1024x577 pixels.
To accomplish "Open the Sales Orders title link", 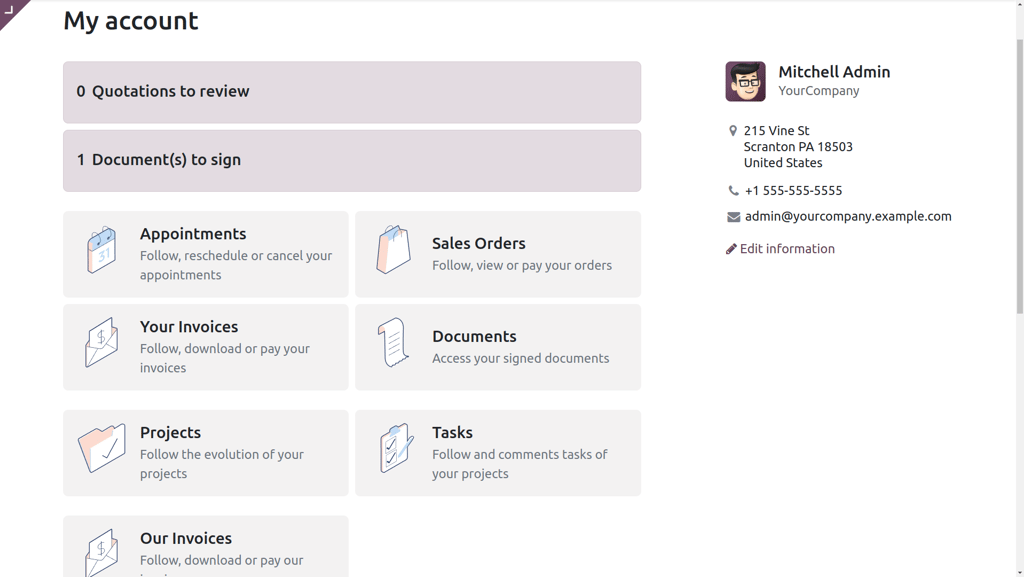I will point(478,243).
